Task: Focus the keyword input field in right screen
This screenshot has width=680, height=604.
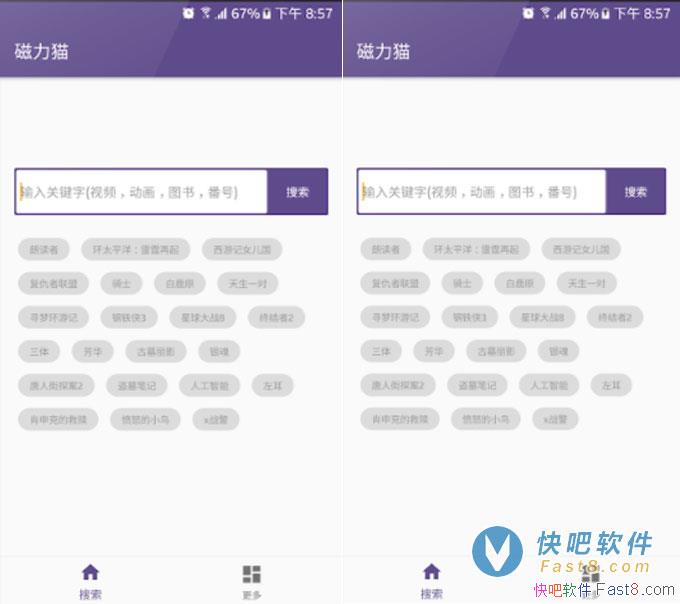Action: (x=481, y=192)
